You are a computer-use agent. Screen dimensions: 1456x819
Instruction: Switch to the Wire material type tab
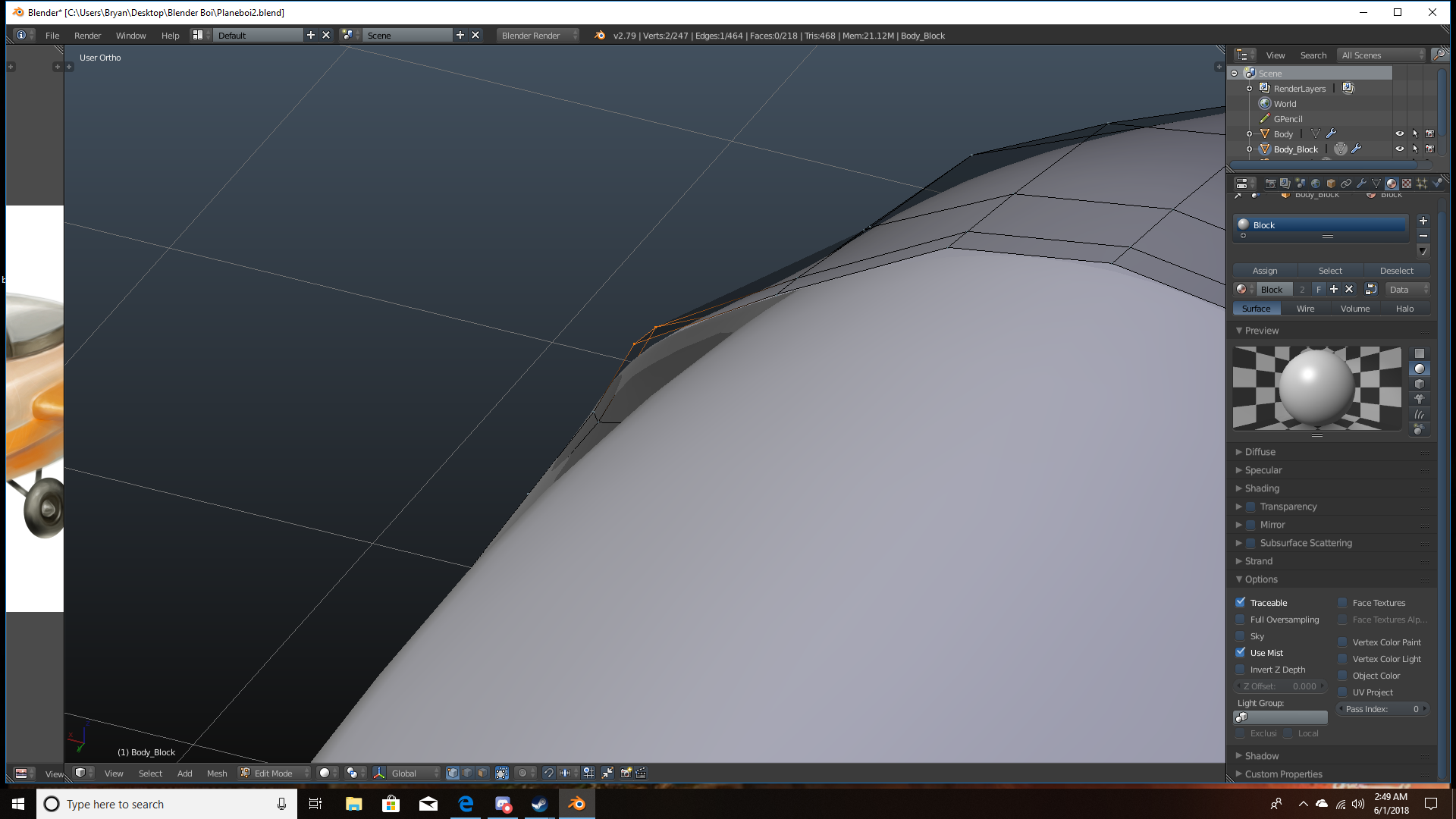pos(1305,309)
